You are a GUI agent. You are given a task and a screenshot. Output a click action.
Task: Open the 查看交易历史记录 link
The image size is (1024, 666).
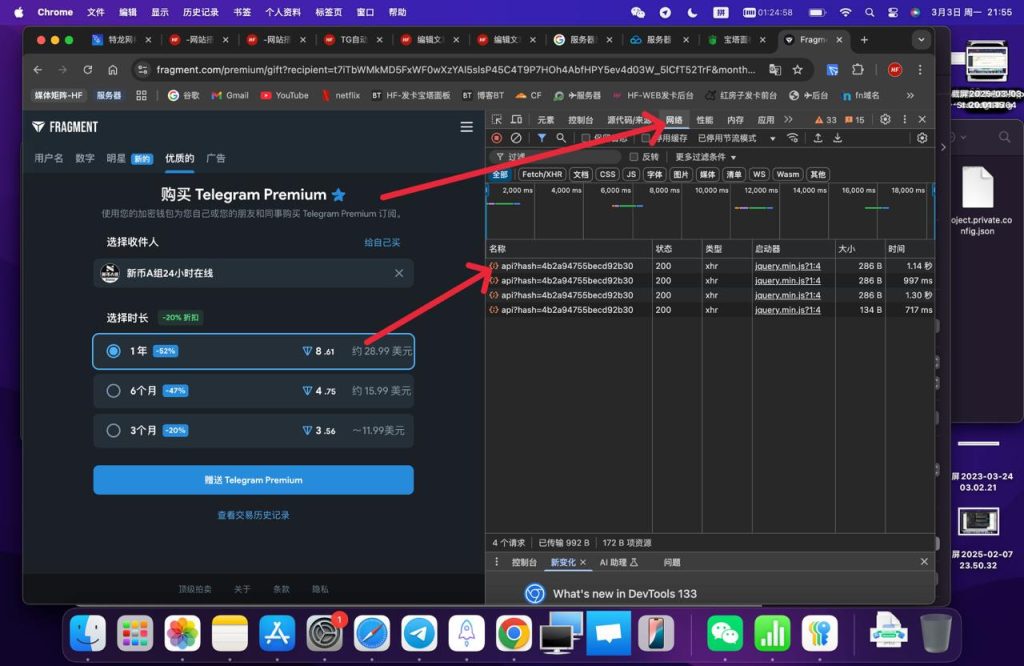[x=253, y=516]
